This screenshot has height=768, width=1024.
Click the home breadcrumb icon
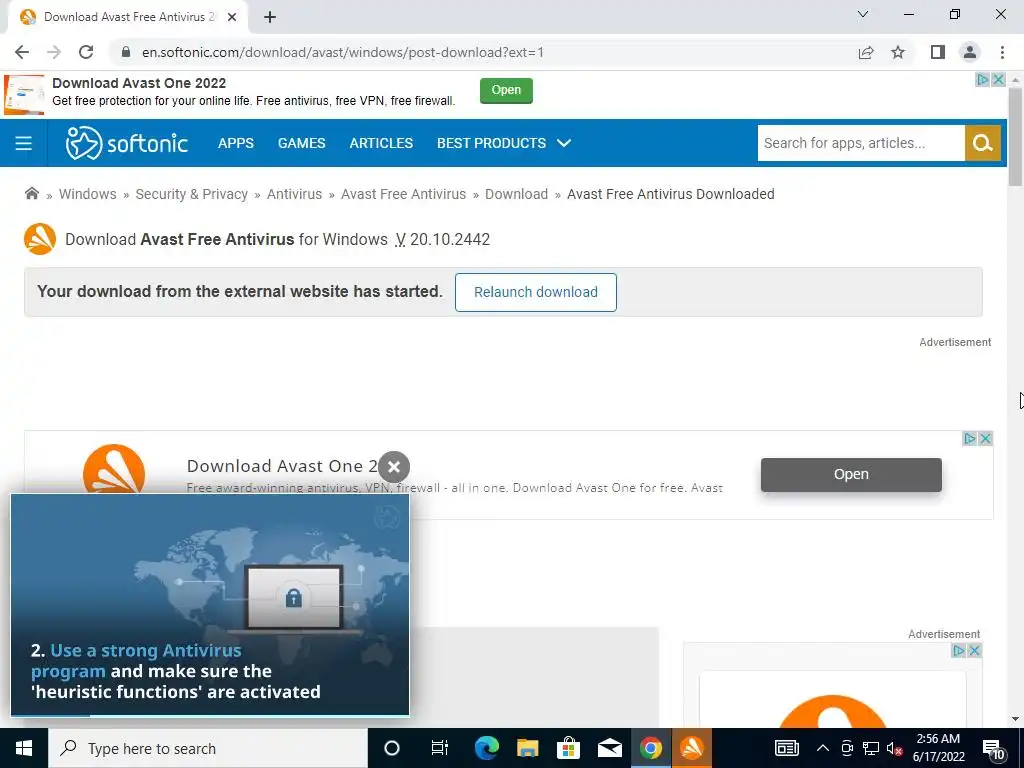(x=31, y=193)
